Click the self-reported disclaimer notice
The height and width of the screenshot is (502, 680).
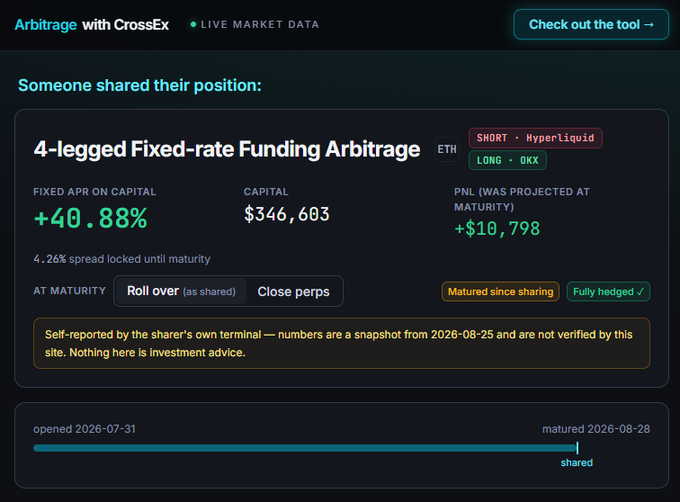tap(341, 343)
